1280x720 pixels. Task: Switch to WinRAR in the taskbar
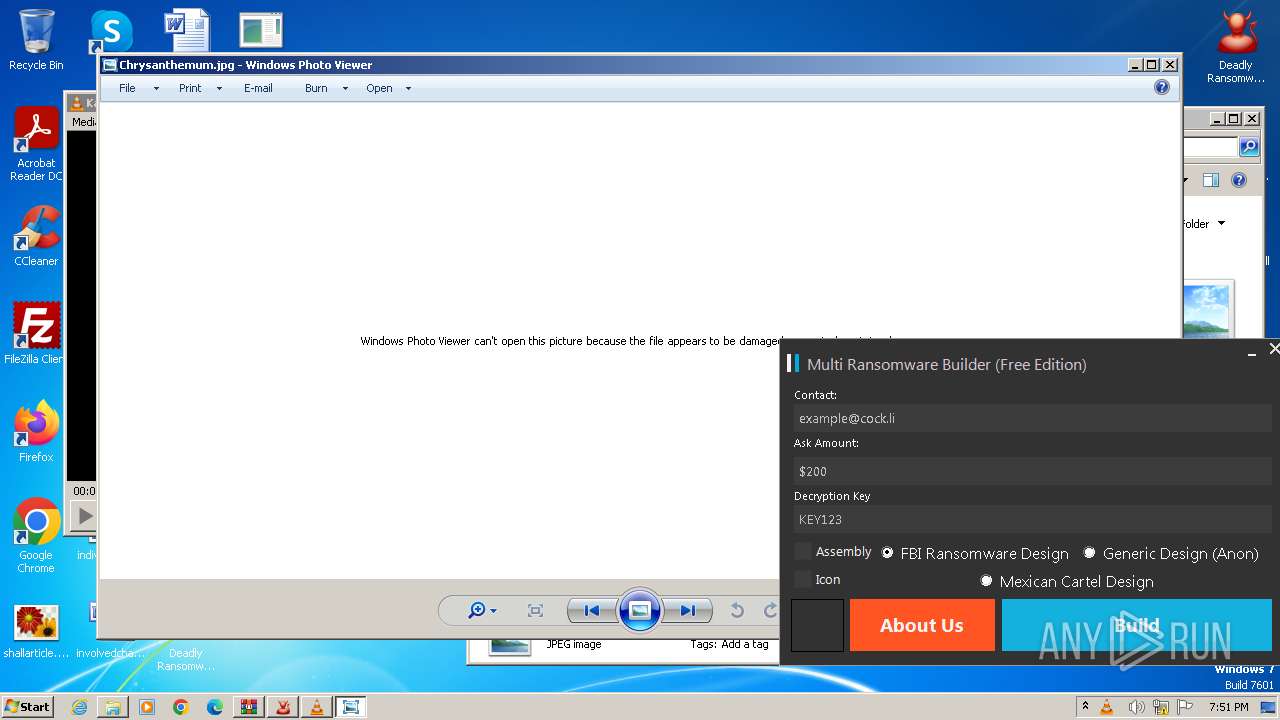[x=249, y=707]
